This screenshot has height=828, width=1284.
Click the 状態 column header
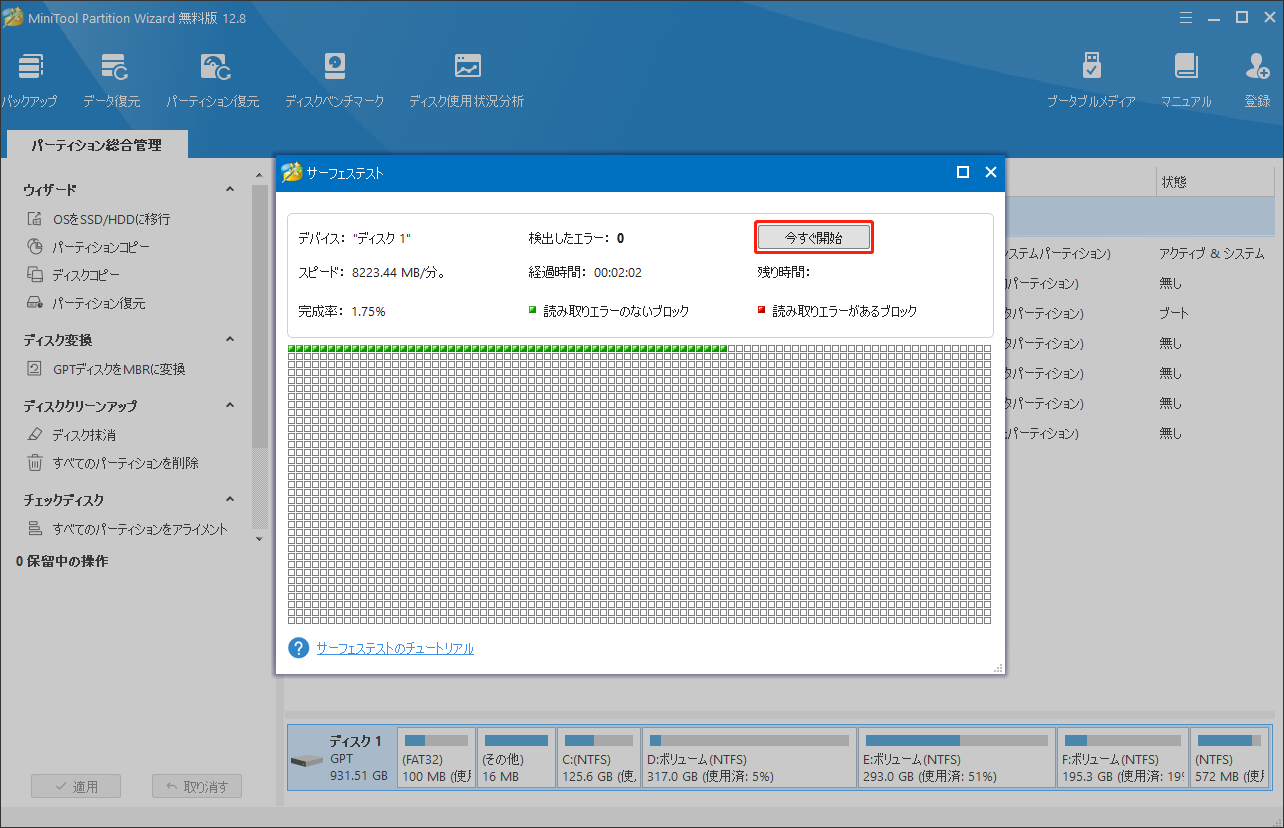point(1215,182)
